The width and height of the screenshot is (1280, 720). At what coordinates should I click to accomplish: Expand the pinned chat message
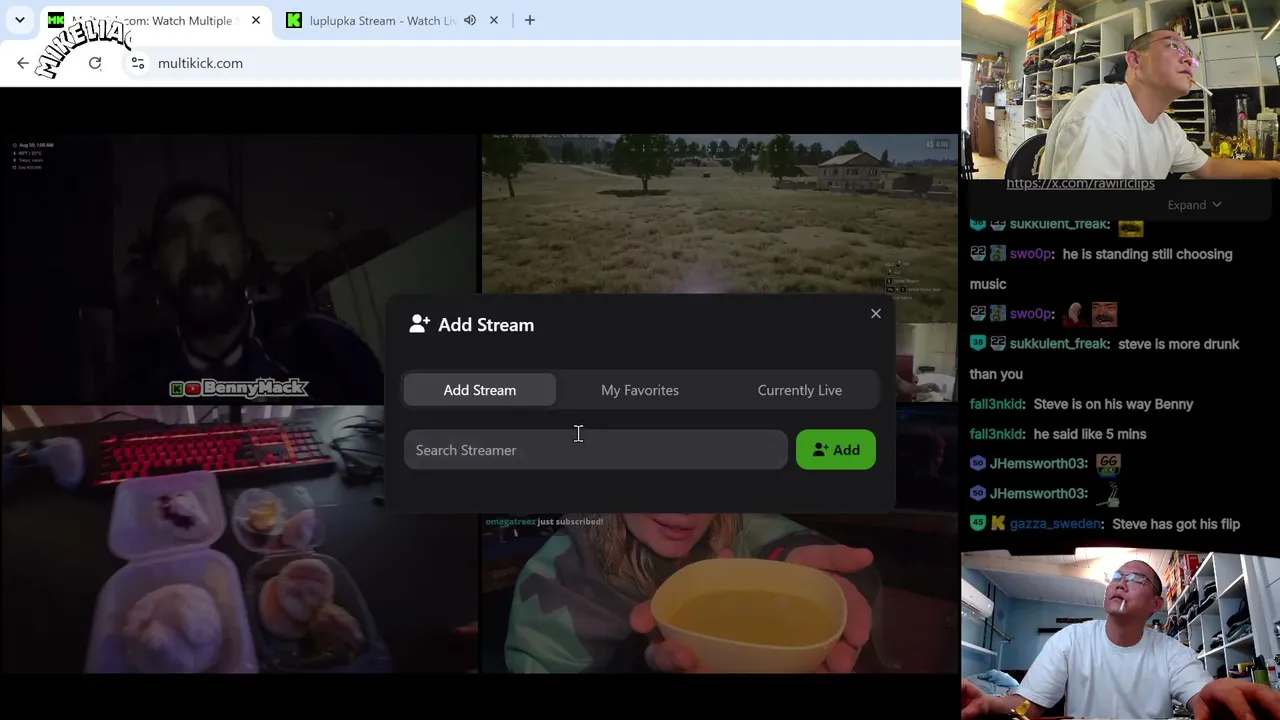tap(1194, 205)
